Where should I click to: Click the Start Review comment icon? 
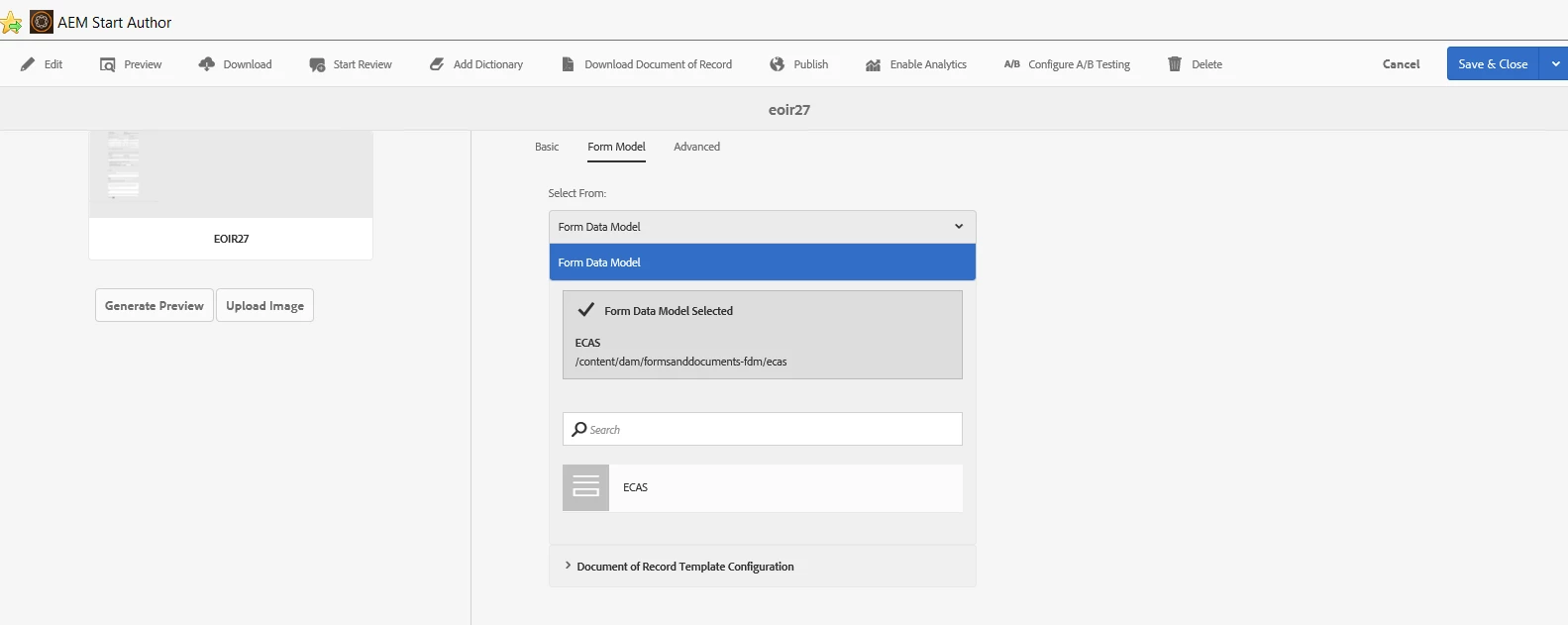click(317, 64)
